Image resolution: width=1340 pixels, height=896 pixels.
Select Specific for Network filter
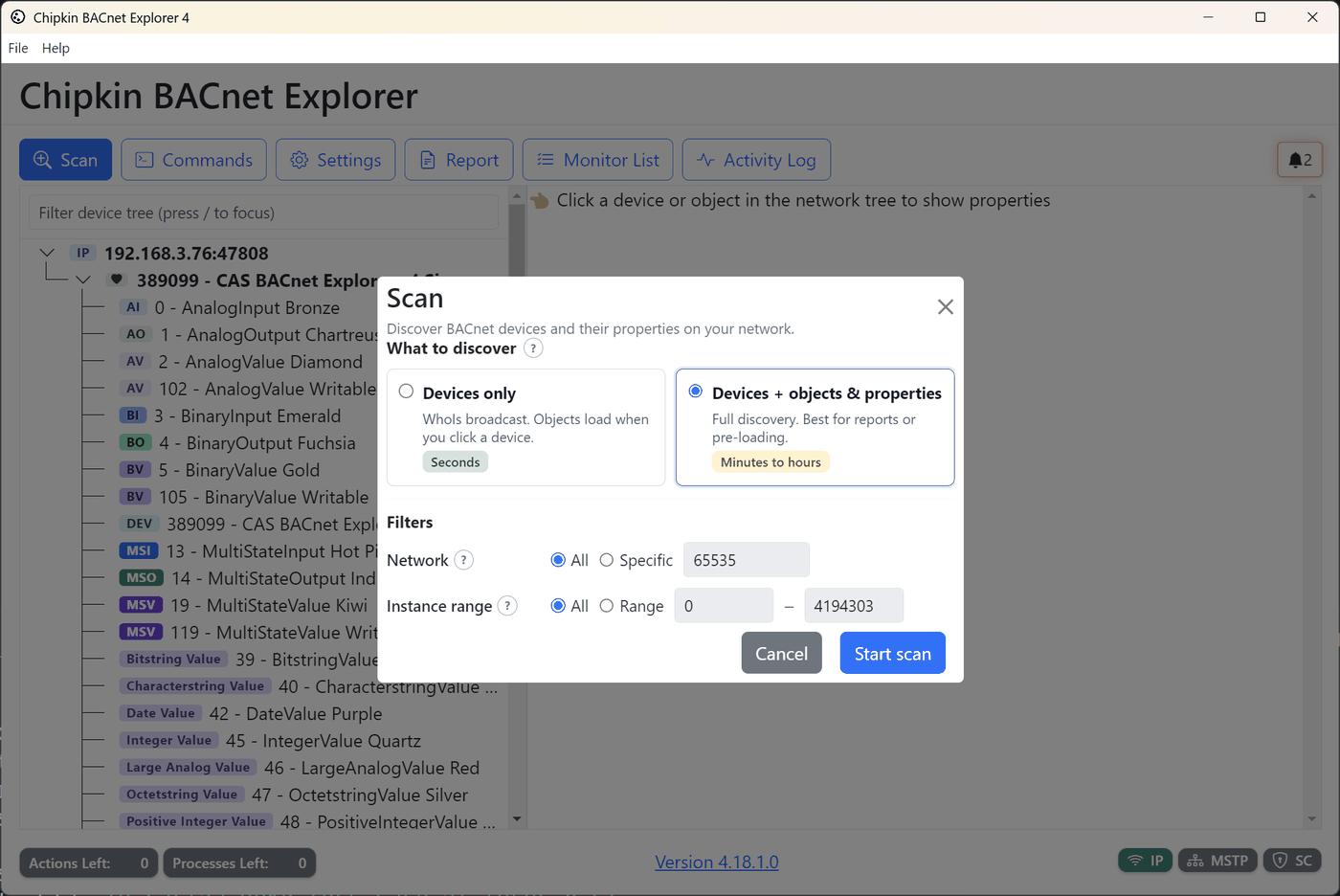607,560
